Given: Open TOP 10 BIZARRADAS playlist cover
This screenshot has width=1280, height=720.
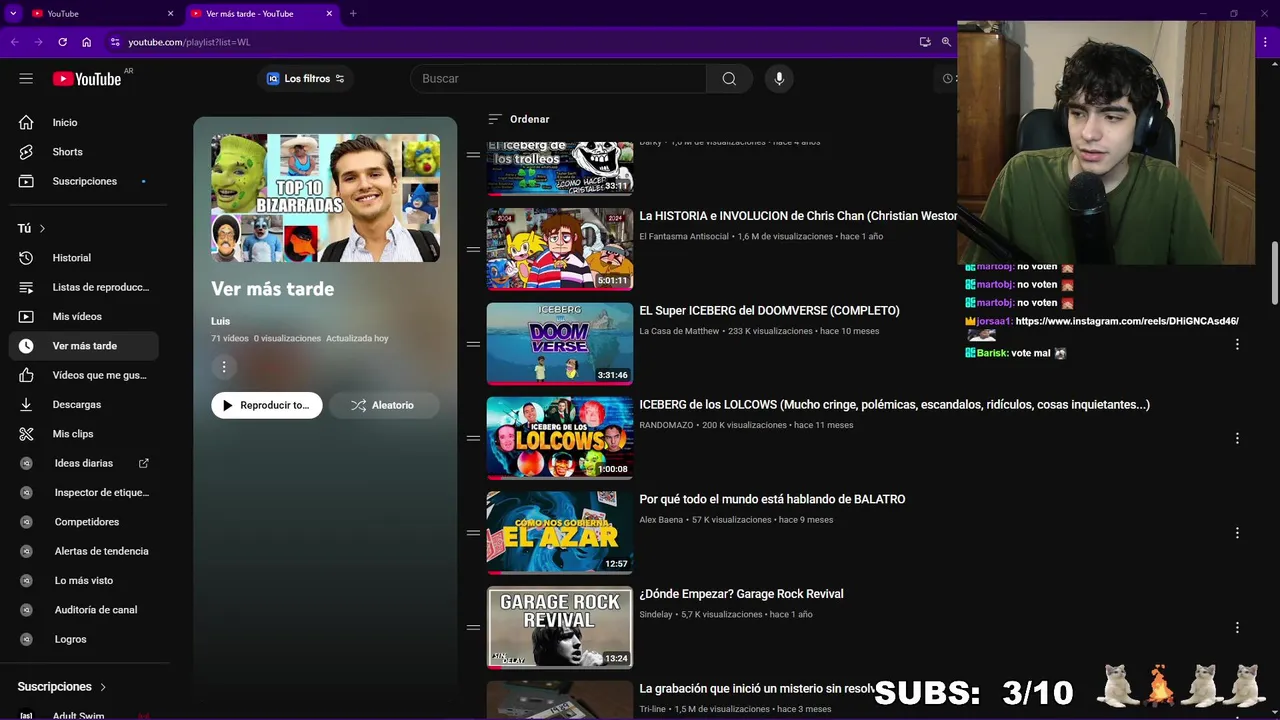Looking at the screenshot, I should point(325,198).
